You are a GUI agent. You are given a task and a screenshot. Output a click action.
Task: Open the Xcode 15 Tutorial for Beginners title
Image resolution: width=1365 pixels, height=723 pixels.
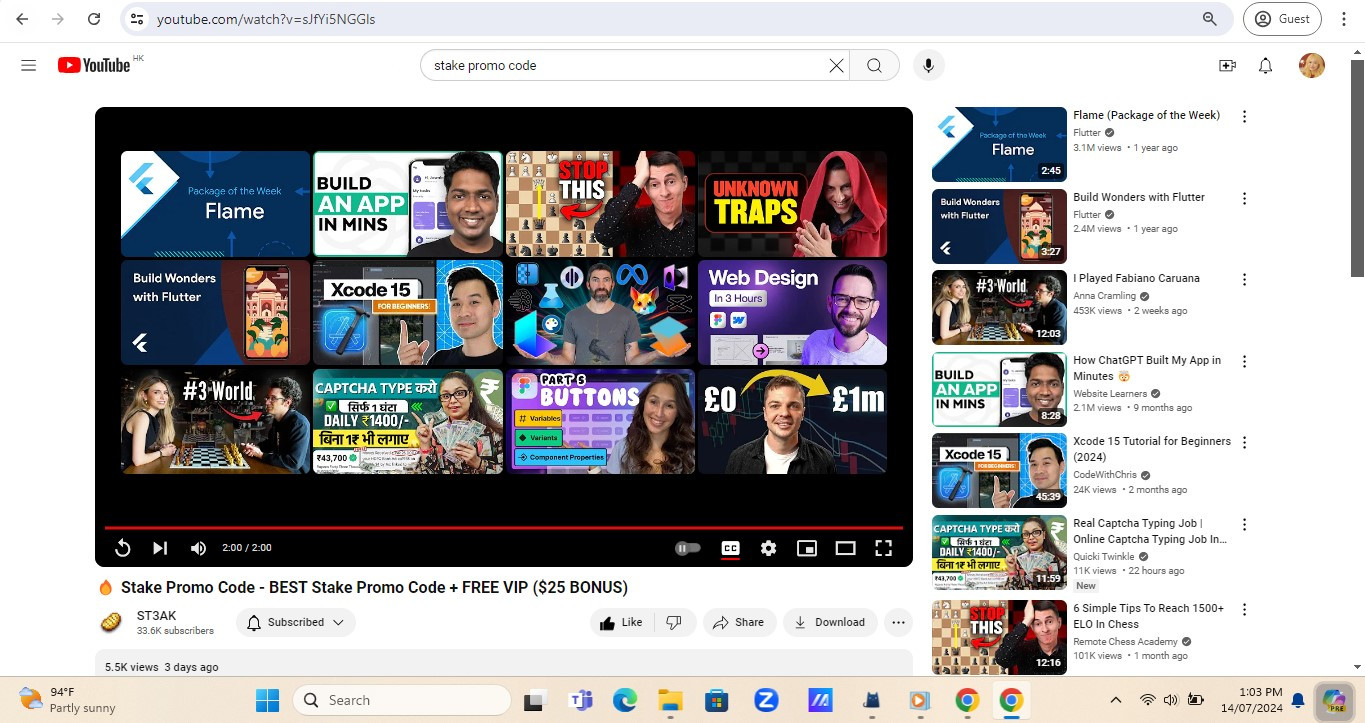[x=1152, y=449]
